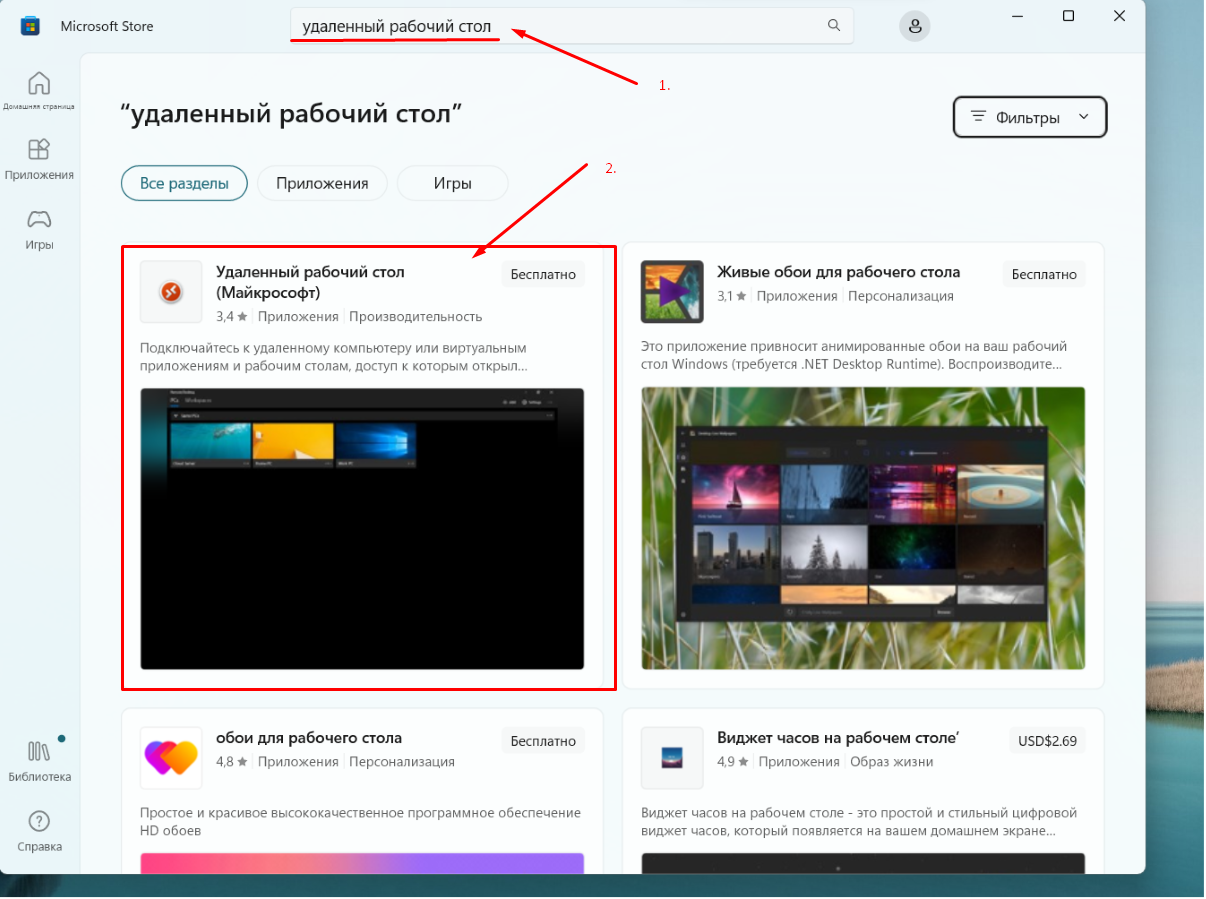Switch to the 'Приложения' filter tab
Viewport: 1206px width, 899px height.
(x=322, y=183)
